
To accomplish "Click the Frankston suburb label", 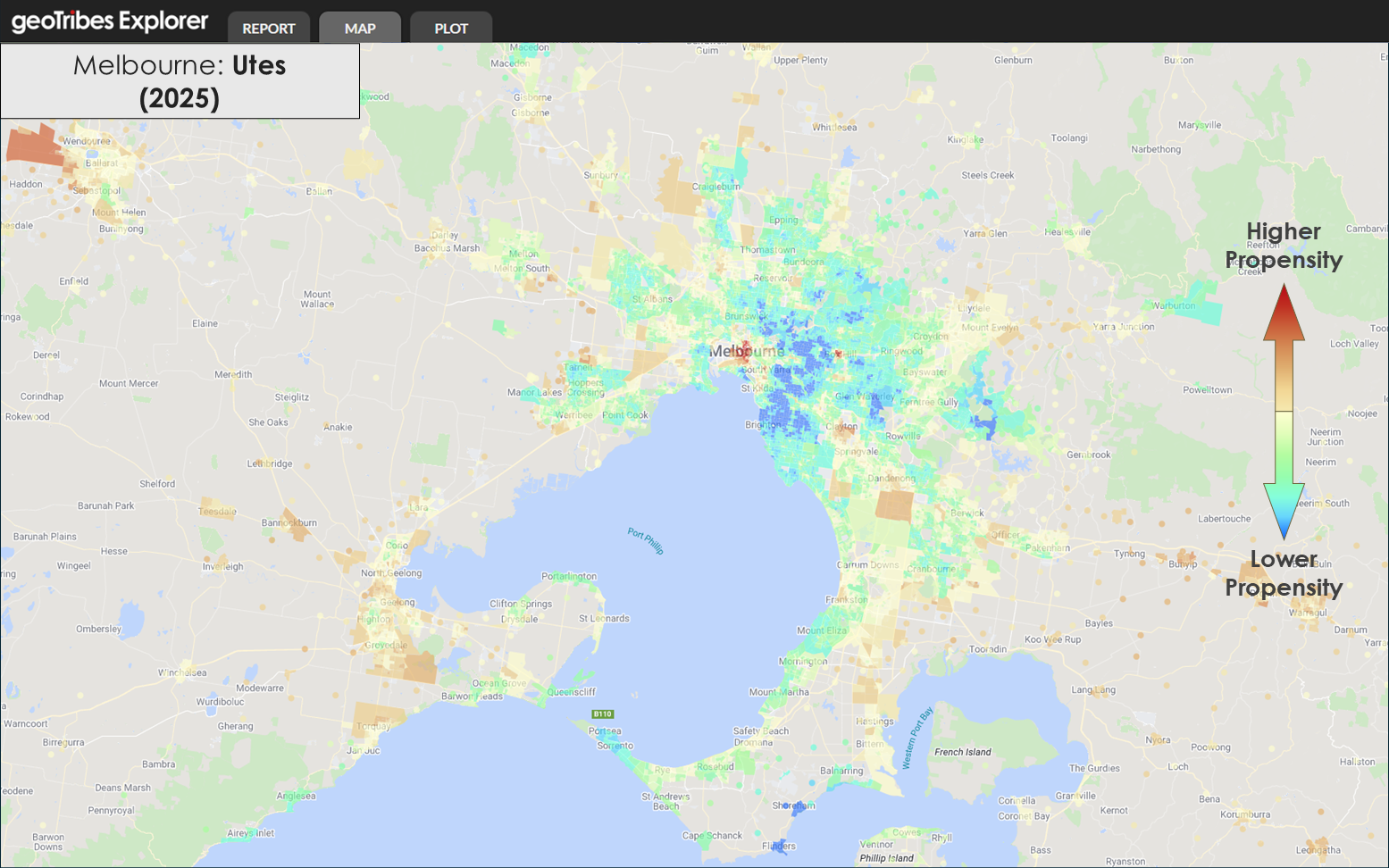I will [846, 599].
